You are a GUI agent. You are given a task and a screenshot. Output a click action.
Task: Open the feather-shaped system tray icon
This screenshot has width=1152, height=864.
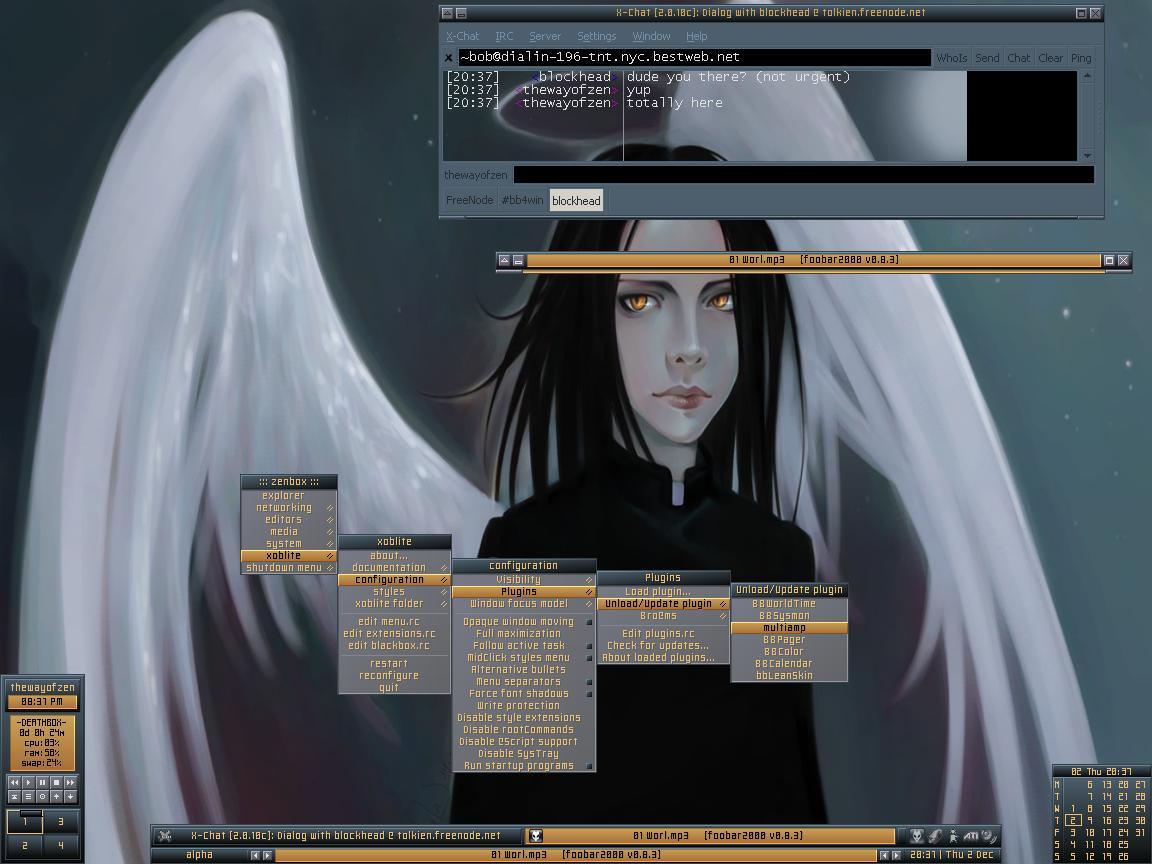tap(935, 835)
